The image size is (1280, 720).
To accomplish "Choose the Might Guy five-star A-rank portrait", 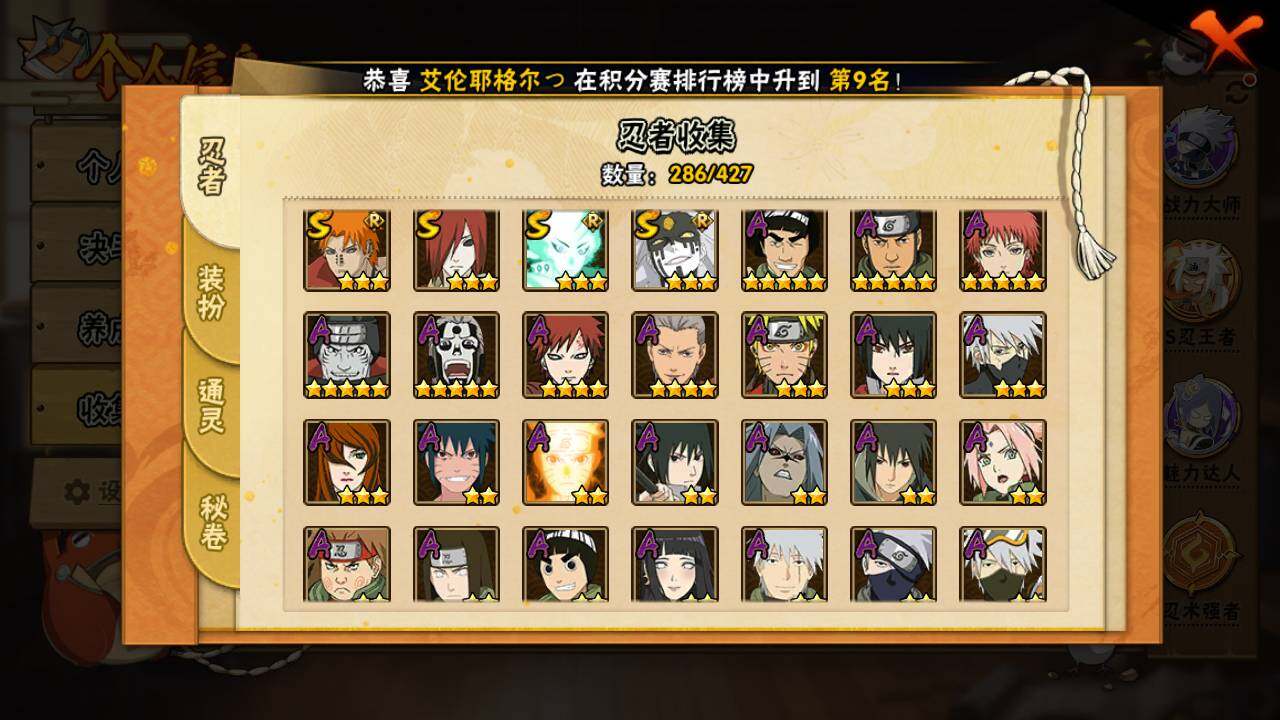I will 785,250.
